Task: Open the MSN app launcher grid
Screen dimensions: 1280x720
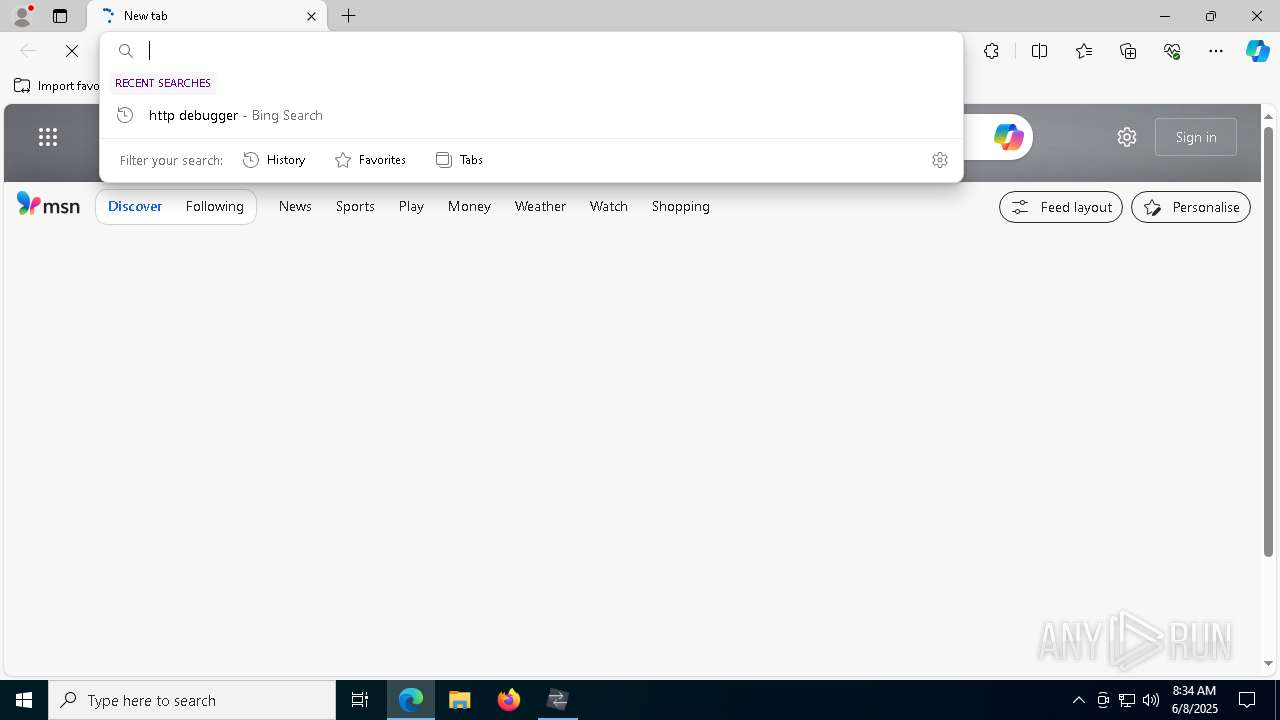Action: click(x=48, y=137)
